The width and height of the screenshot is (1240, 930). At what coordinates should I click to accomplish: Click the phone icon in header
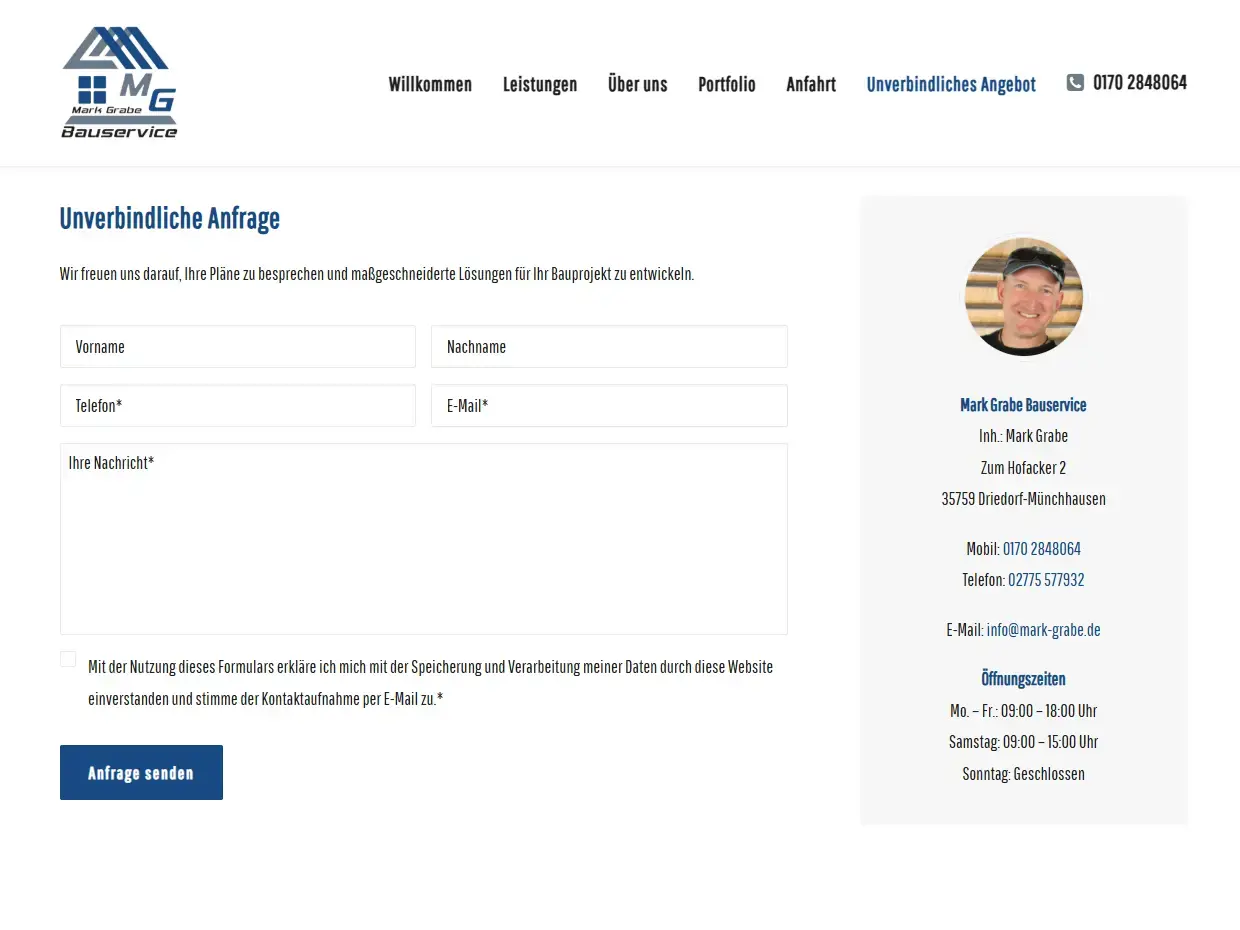point(1075,83)
